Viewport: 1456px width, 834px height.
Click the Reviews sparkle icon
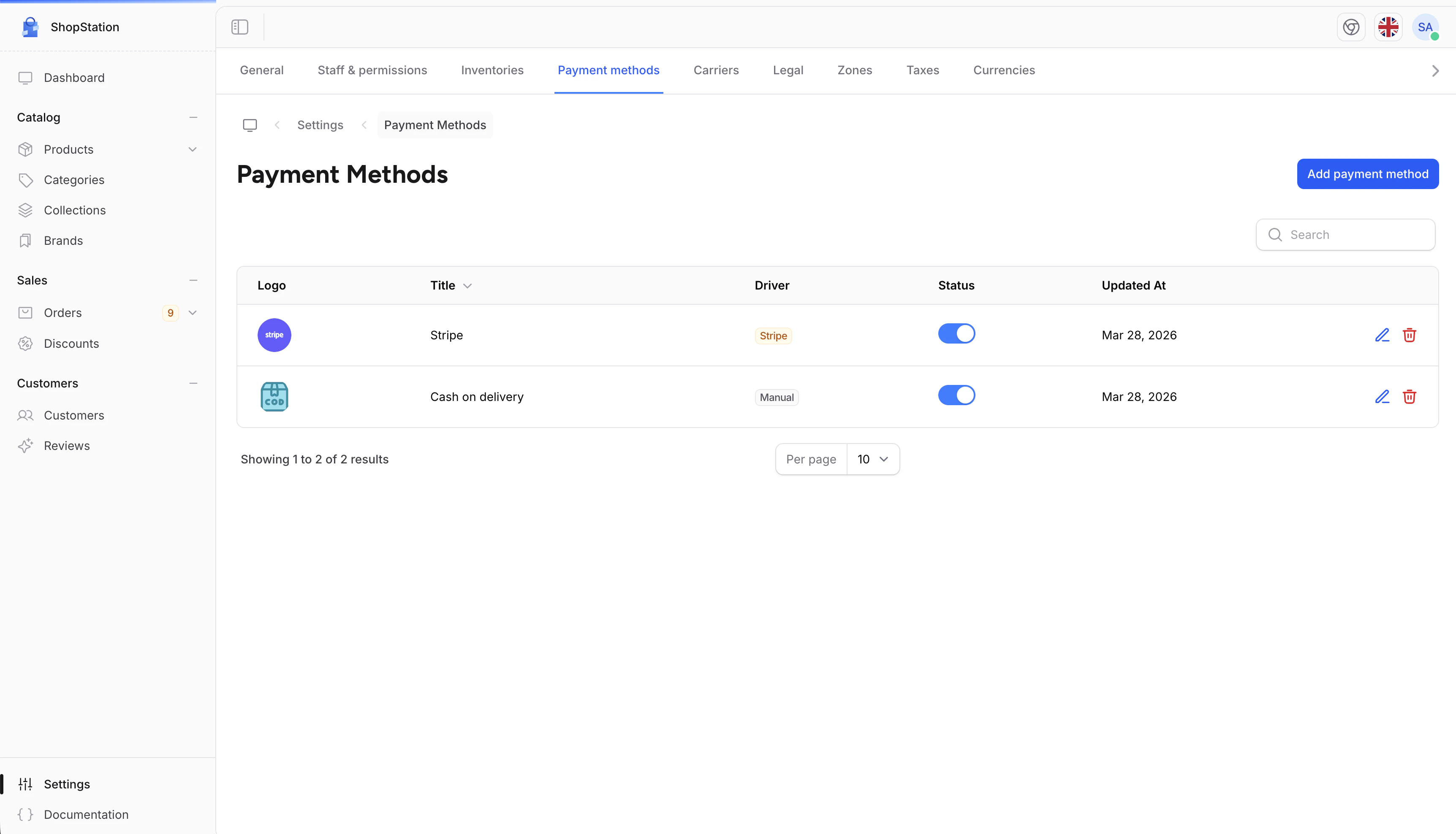(26, 446)
